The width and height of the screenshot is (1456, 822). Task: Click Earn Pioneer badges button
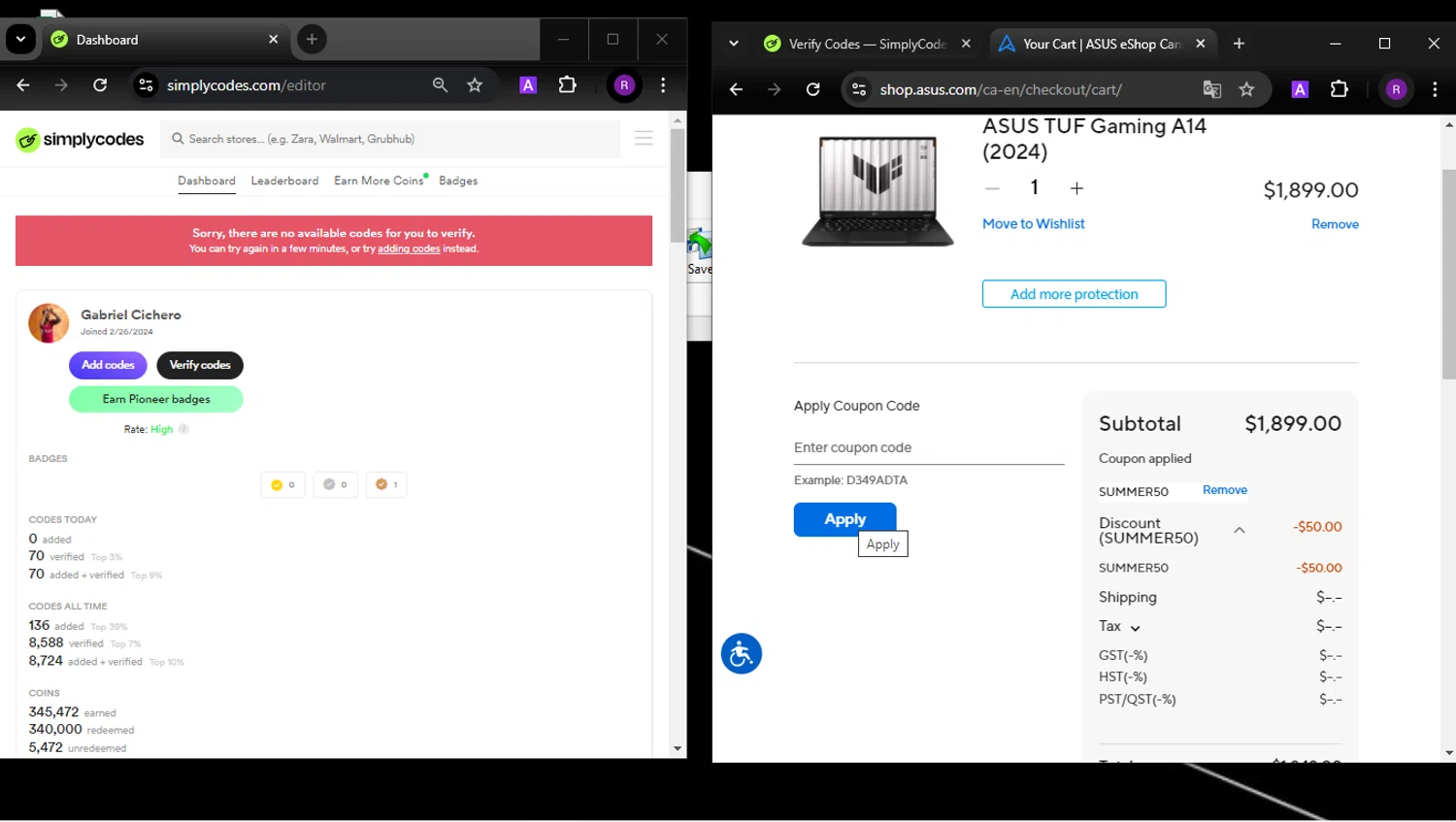coord(156,399)
